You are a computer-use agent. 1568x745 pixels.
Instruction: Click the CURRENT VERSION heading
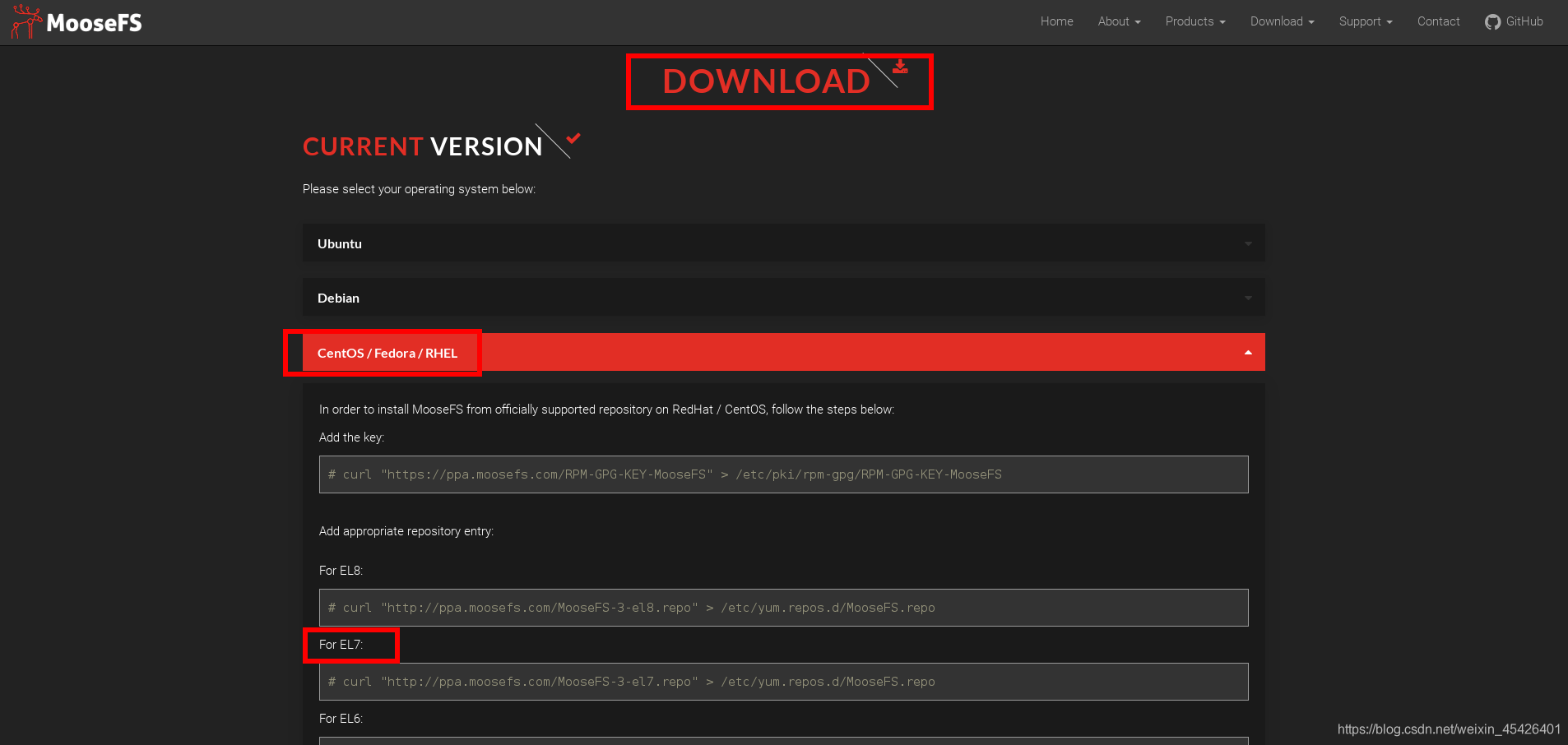pyautogui.click(x=422, y=146)
